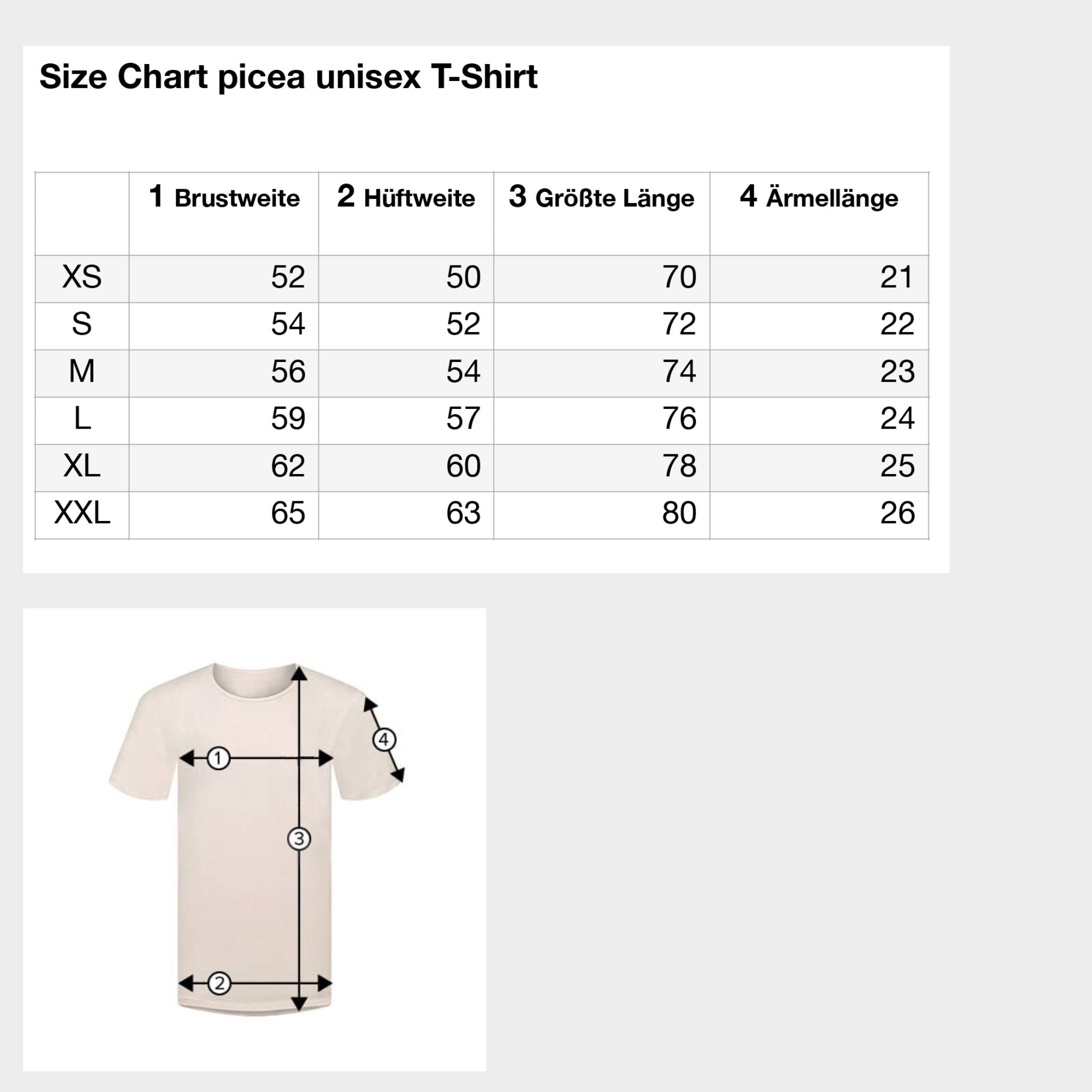Select the Brustweite column header

tap(224, 197)
